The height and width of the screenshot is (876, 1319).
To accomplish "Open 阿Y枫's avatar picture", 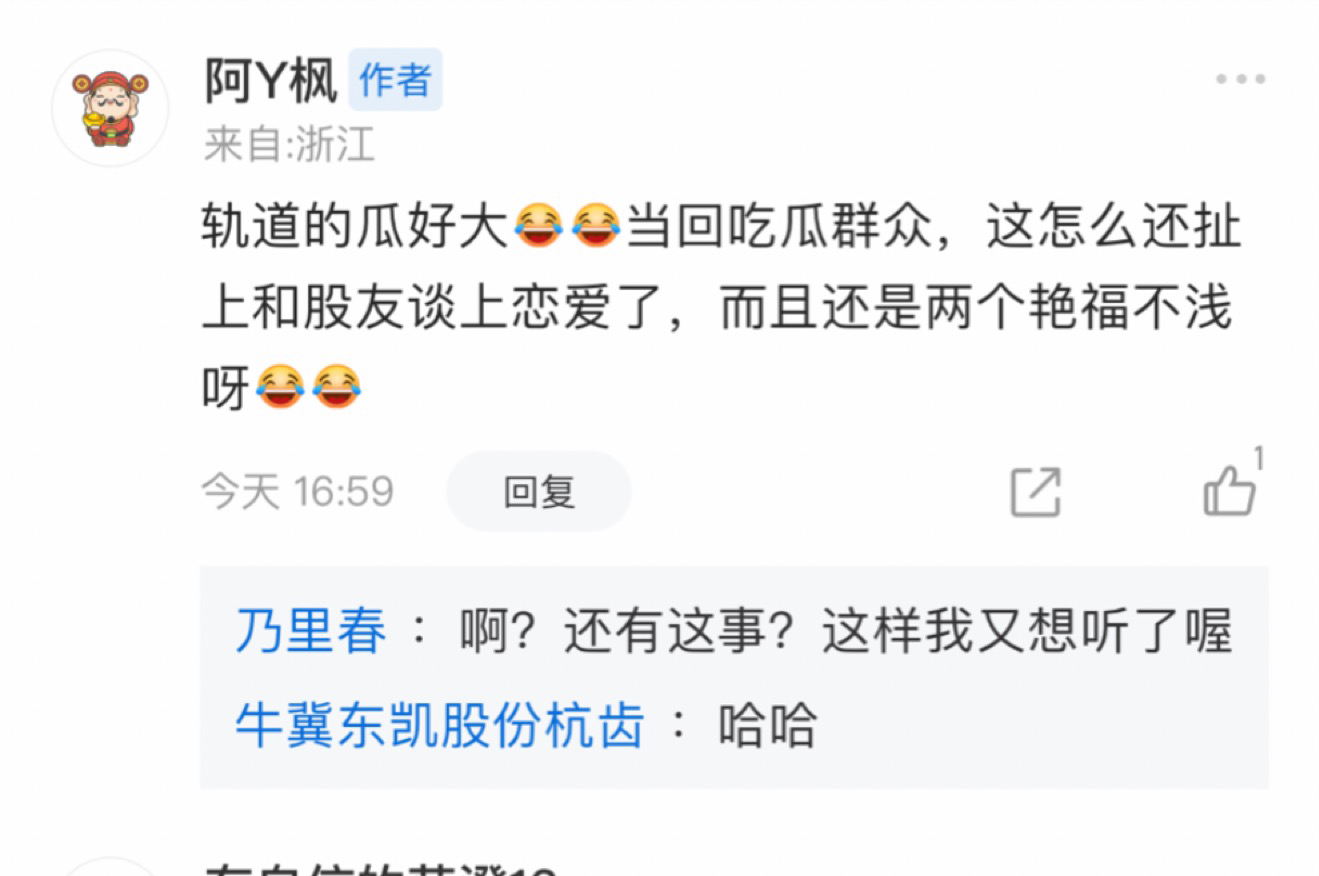I will 110,108.
